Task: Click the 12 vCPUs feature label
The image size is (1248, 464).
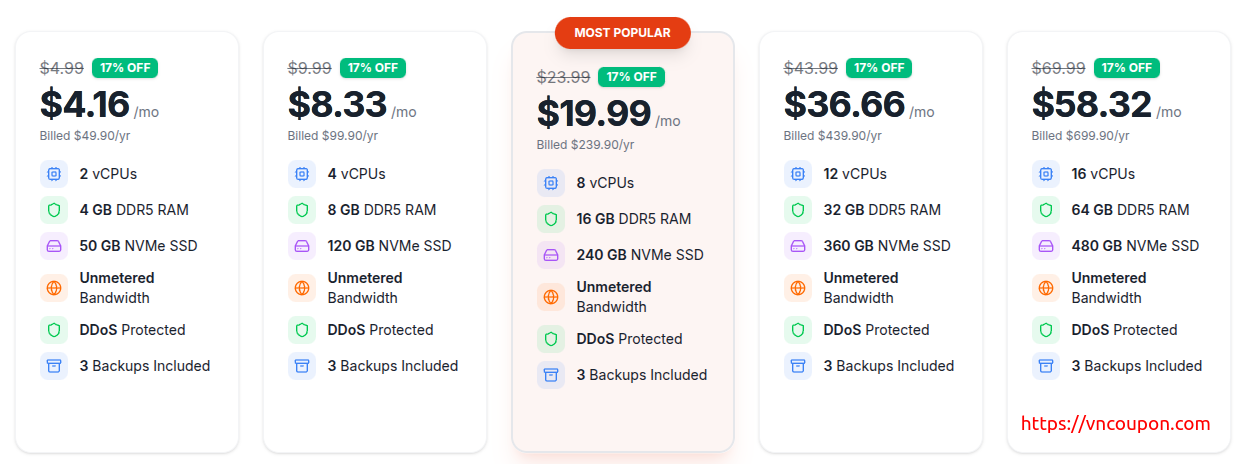Action: point(855,174)
